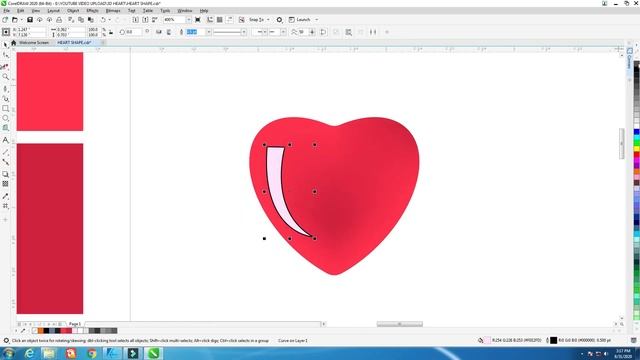This screenshot has width=640, height=360.
Task: Click the horizontal scrollbar thumb
Action: coord(400,324)
